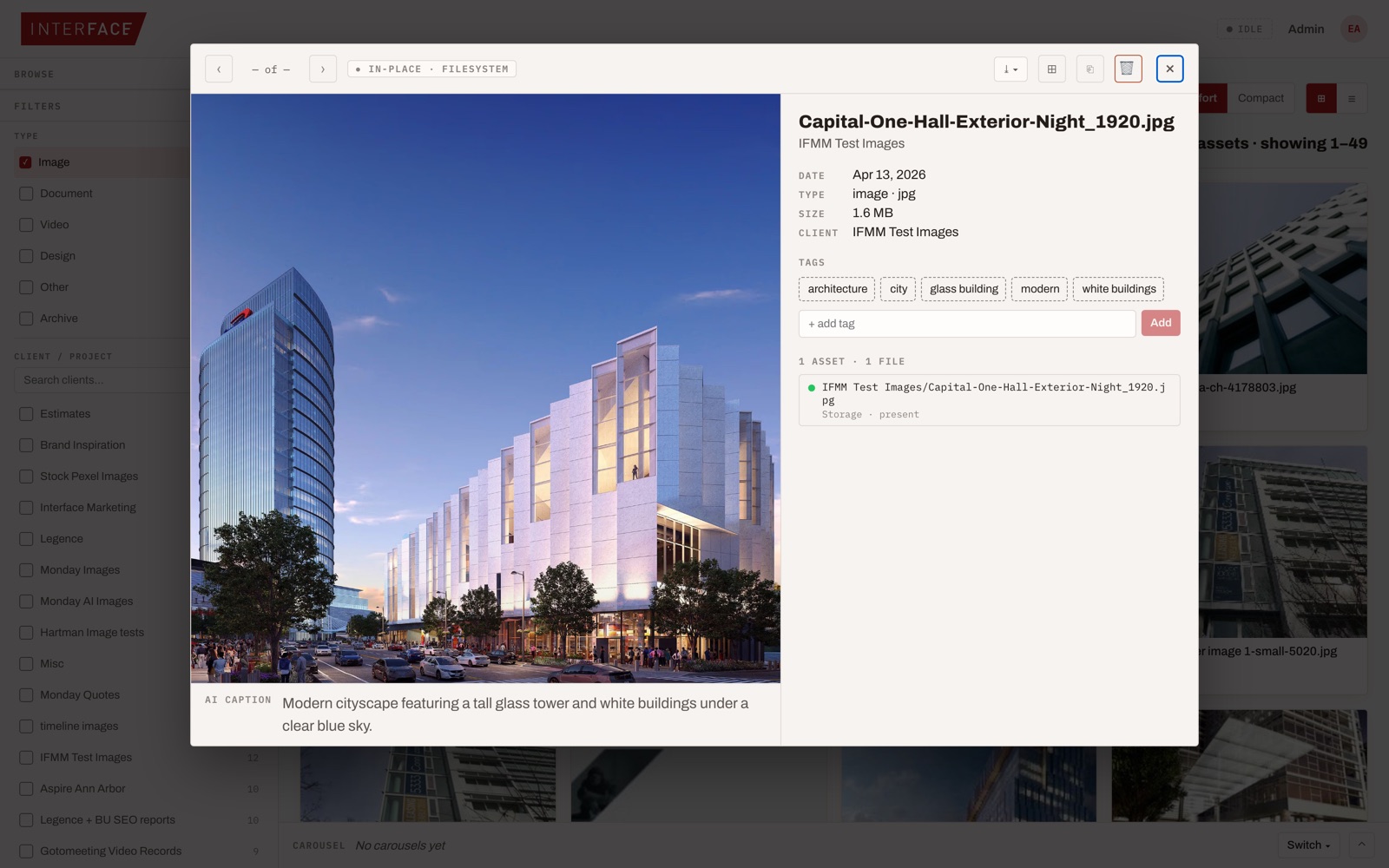
Task: Click the Admin link in header
Action: point(1306,29)
